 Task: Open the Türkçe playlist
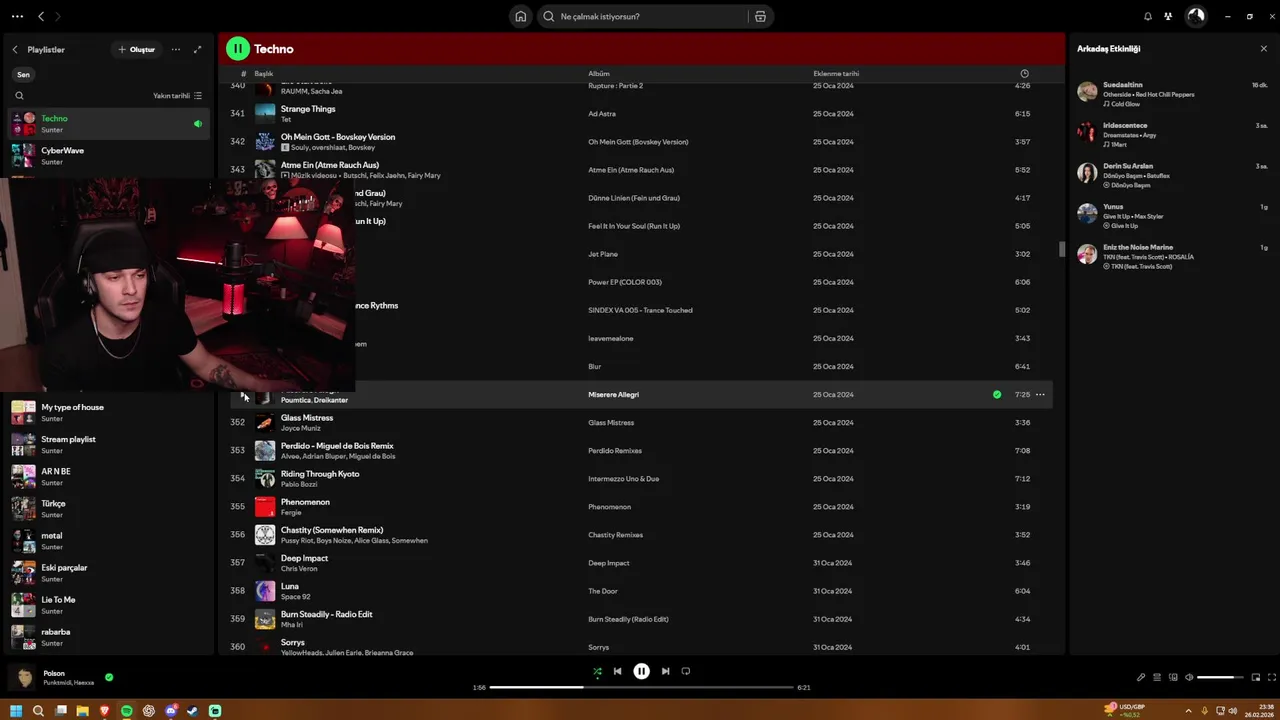(109, 508)
